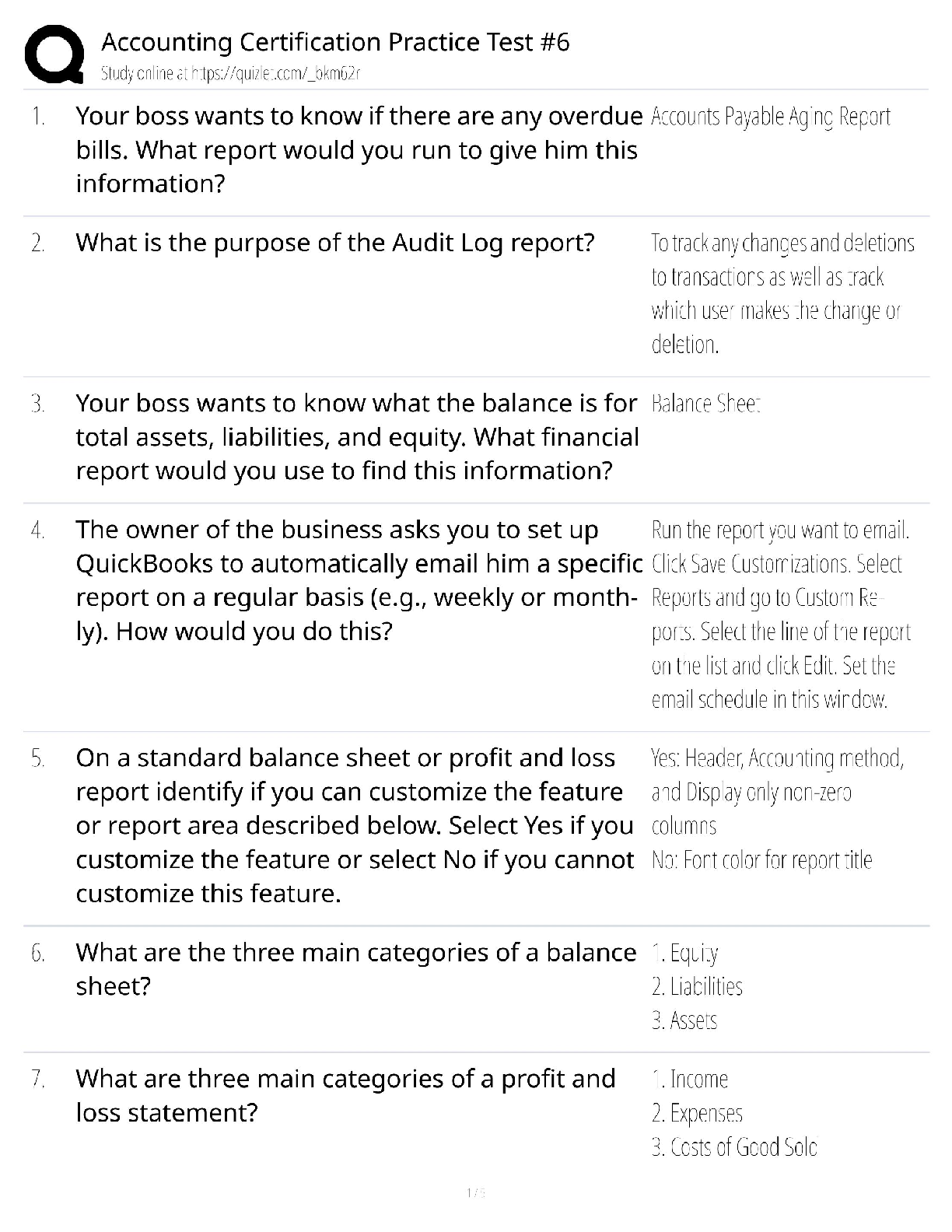Image resolution: width=952 pixels, height=1232 pixels.
Task: Select the profit and loss categories question
Action: coord(345,1095)
